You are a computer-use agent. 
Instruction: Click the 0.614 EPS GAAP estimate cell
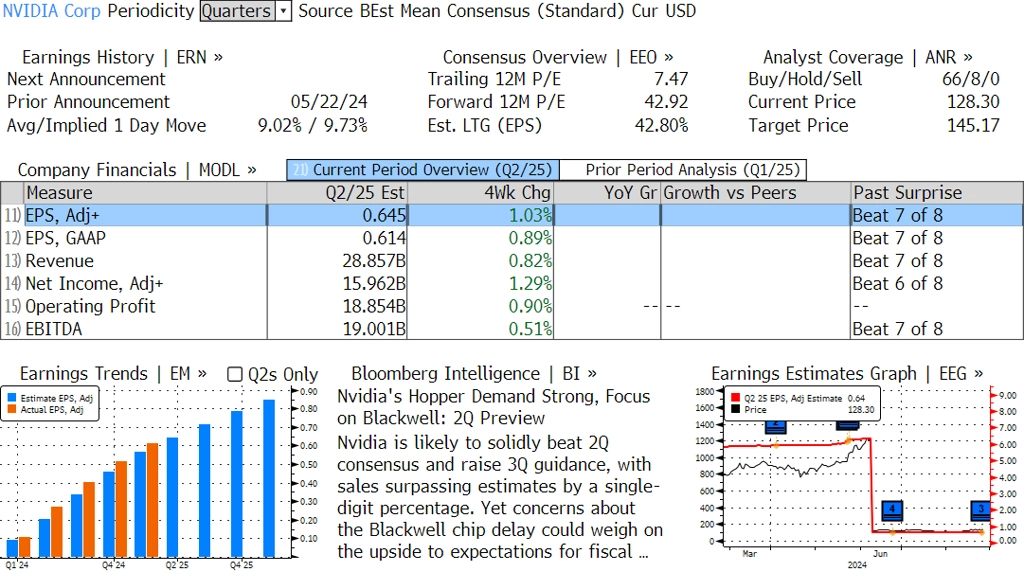[384, 238]
